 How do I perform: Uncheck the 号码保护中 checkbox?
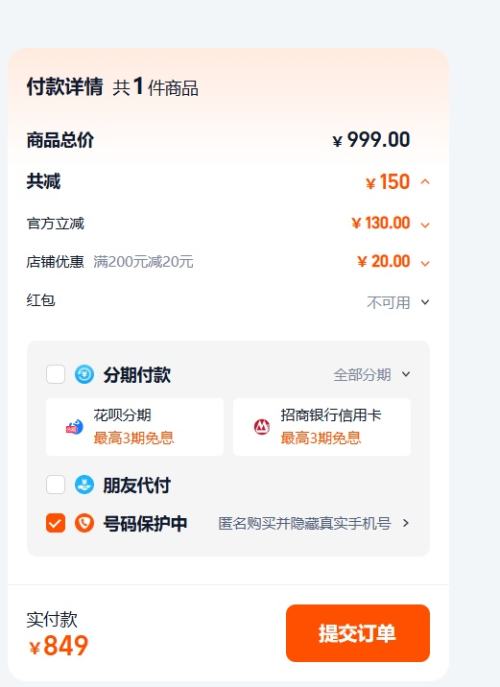point(56,523)
